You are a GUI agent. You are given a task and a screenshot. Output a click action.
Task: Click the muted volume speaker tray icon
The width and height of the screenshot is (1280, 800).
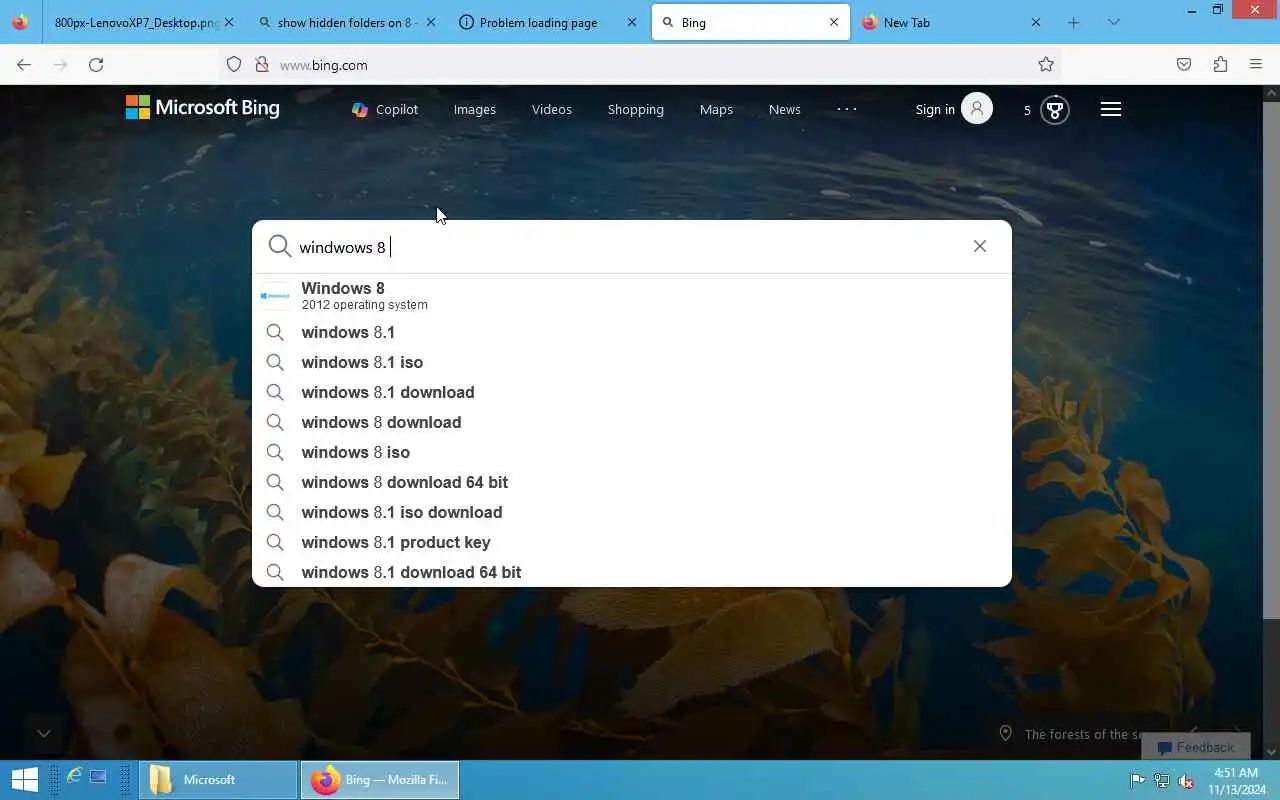[1185, 780]
